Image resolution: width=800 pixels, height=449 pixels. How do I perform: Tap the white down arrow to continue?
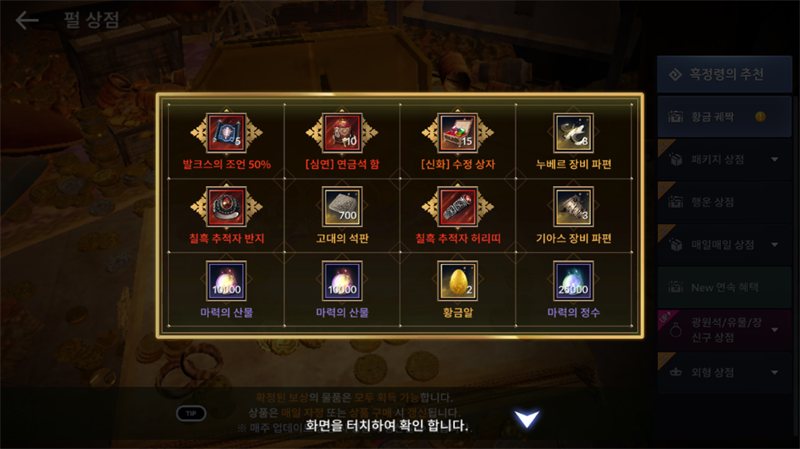pyautogui.click(x=527, y=419)
